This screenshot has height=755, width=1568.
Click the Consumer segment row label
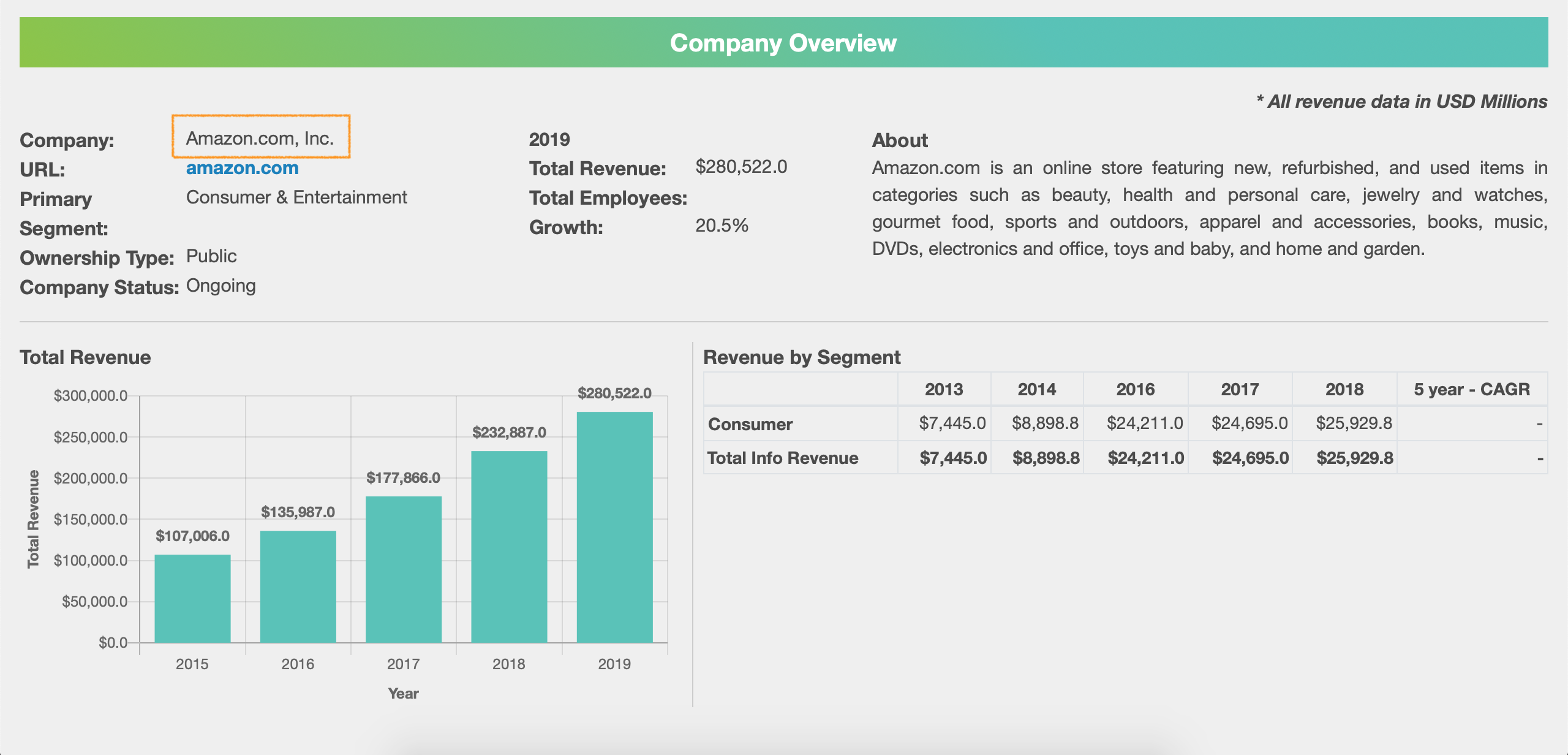750,424
